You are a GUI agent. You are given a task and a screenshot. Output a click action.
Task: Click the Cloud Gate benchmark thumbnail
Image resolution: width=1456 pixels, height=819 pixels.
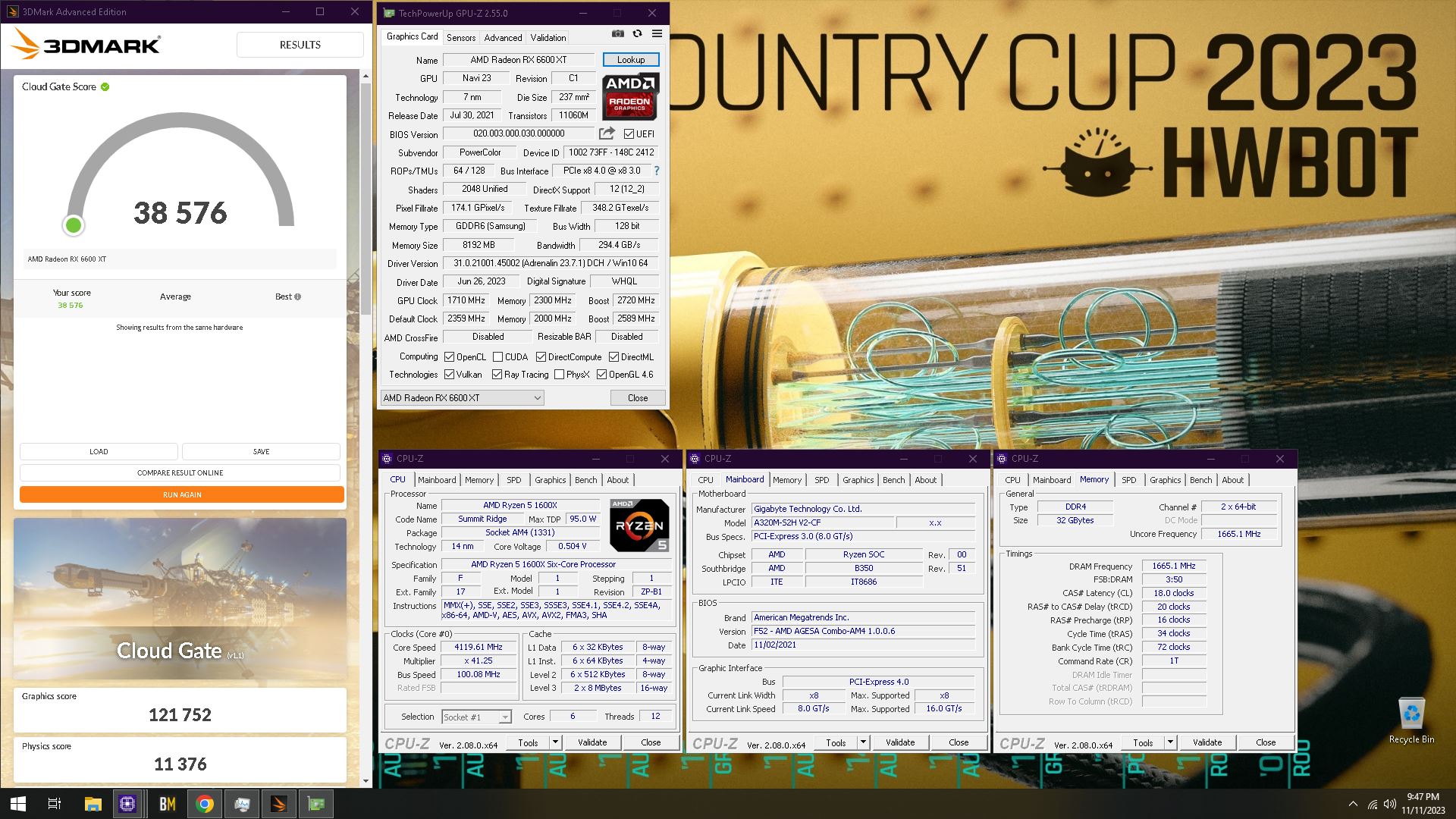pyautogui.click(x=180, y=599)
